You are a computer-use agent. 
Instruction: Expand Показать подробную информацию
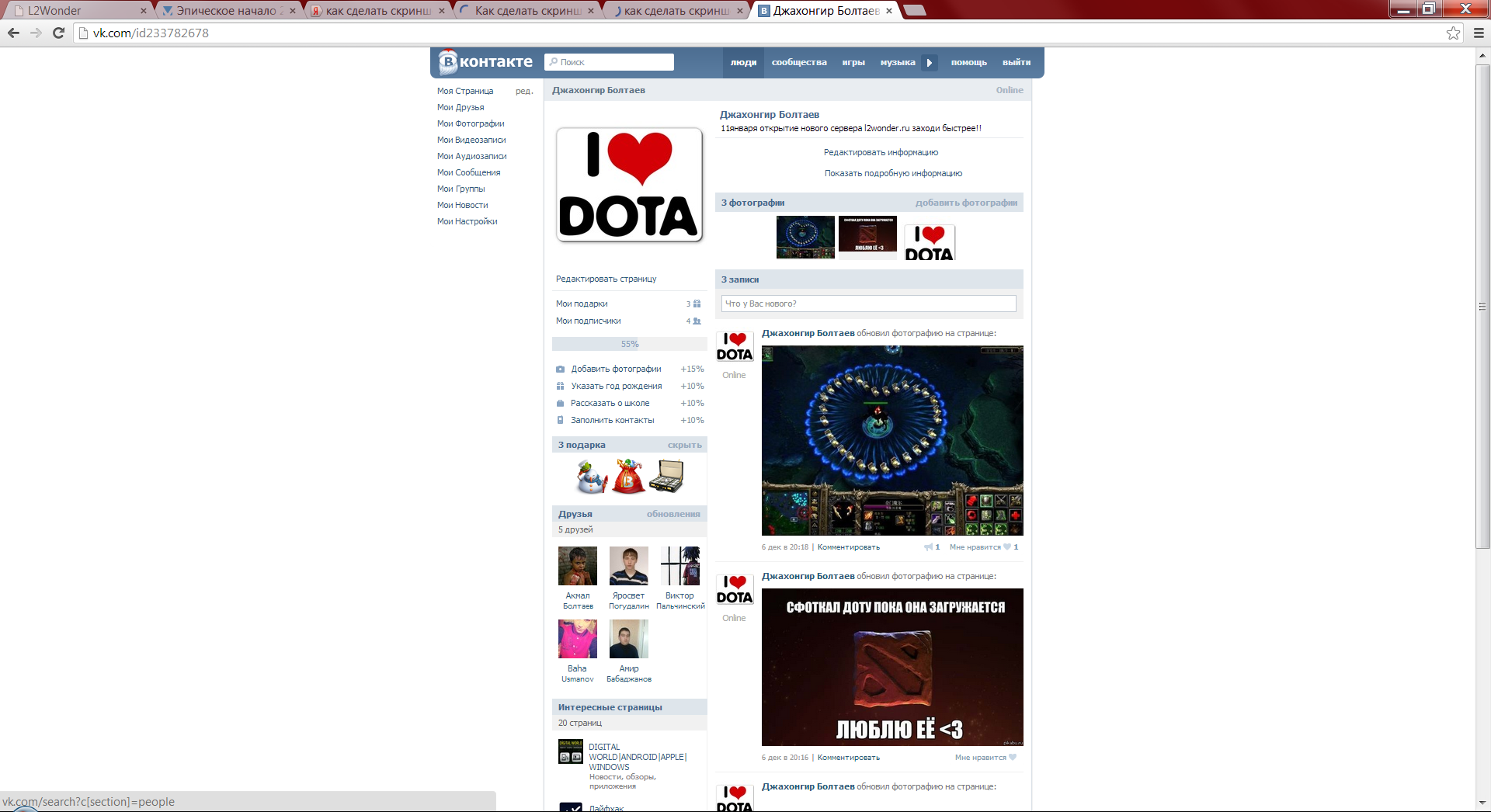893,173
